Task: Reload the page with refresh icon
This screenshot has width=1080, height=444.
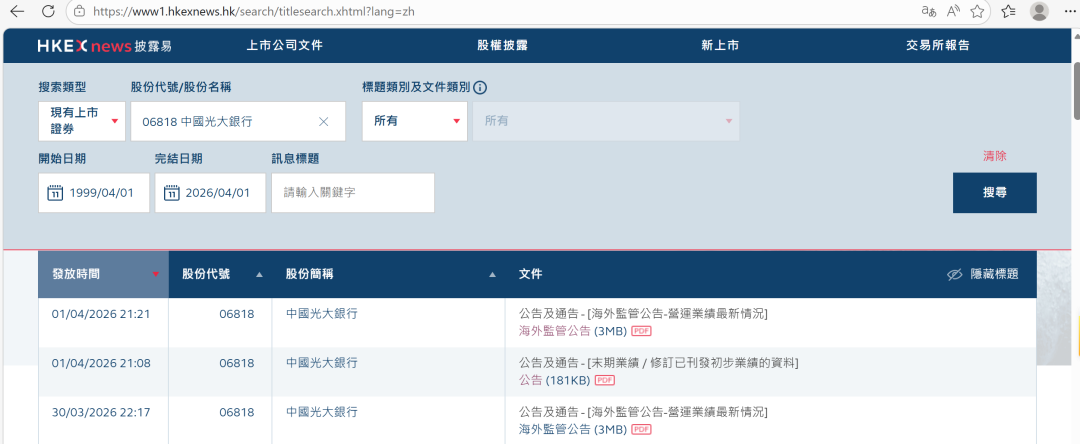Action: tap(48, 11)
